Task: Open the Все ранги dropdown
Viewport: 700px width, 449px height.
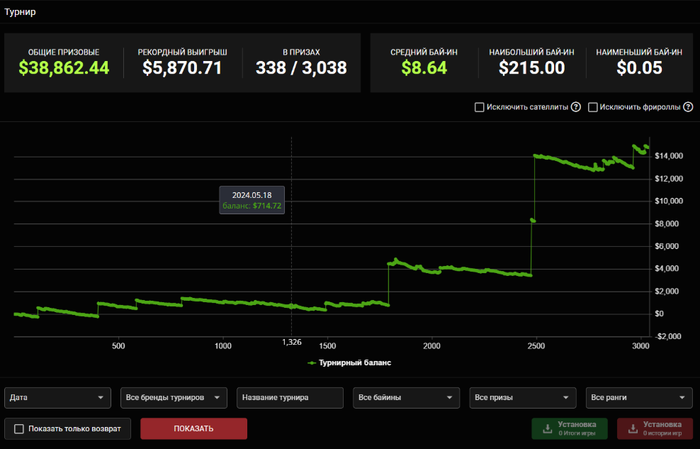Action: [639, 398]
